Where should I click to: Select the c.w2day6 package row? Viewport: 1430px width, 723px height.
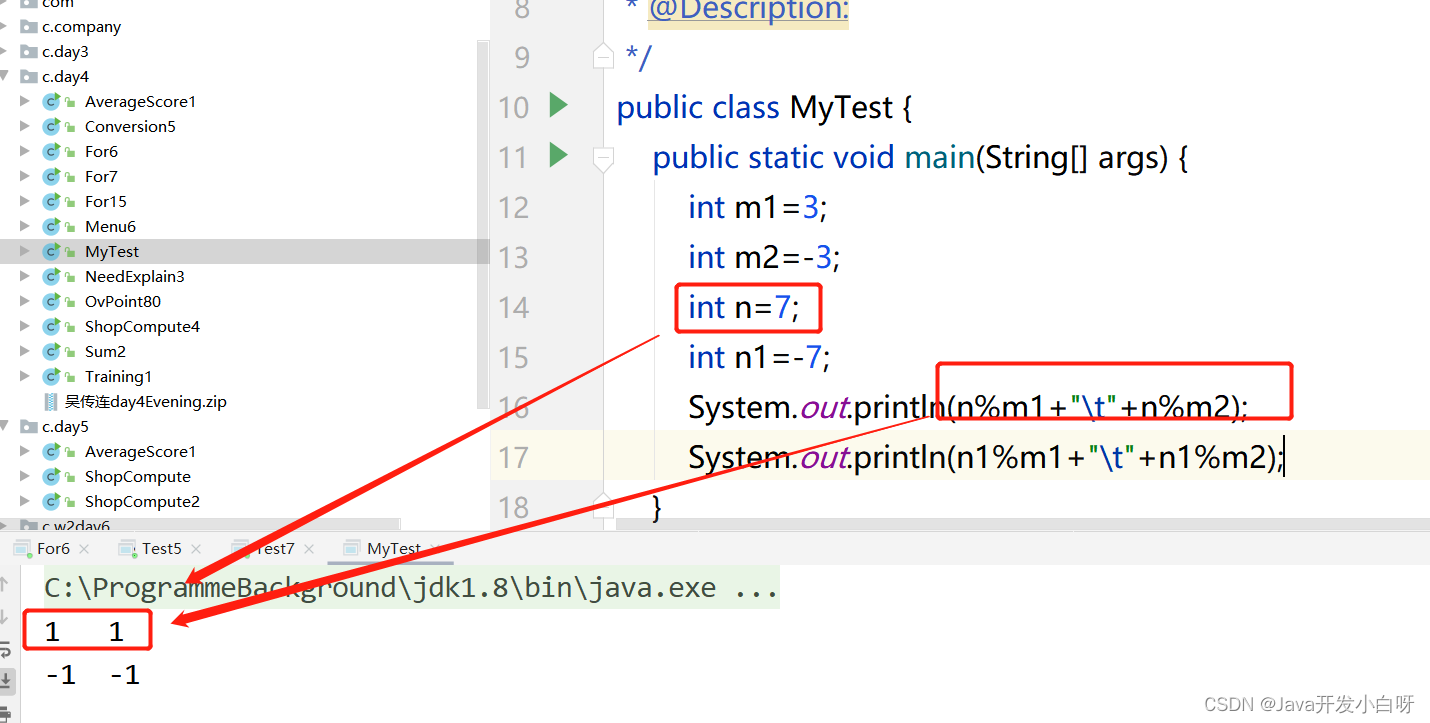200,526
